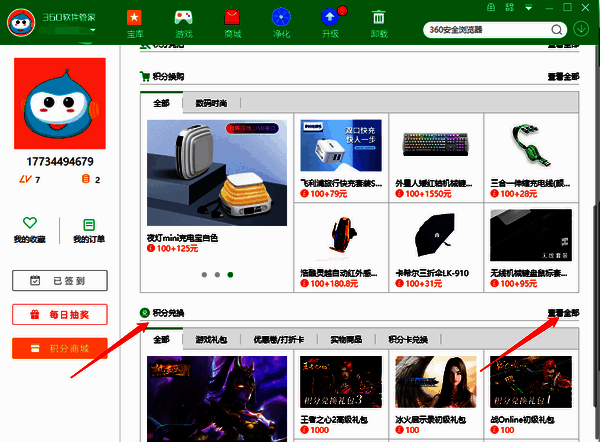Click the 17734494679 username text
Image resolution: width=600 pixels, height=442 pixels.
coord(60,161)
